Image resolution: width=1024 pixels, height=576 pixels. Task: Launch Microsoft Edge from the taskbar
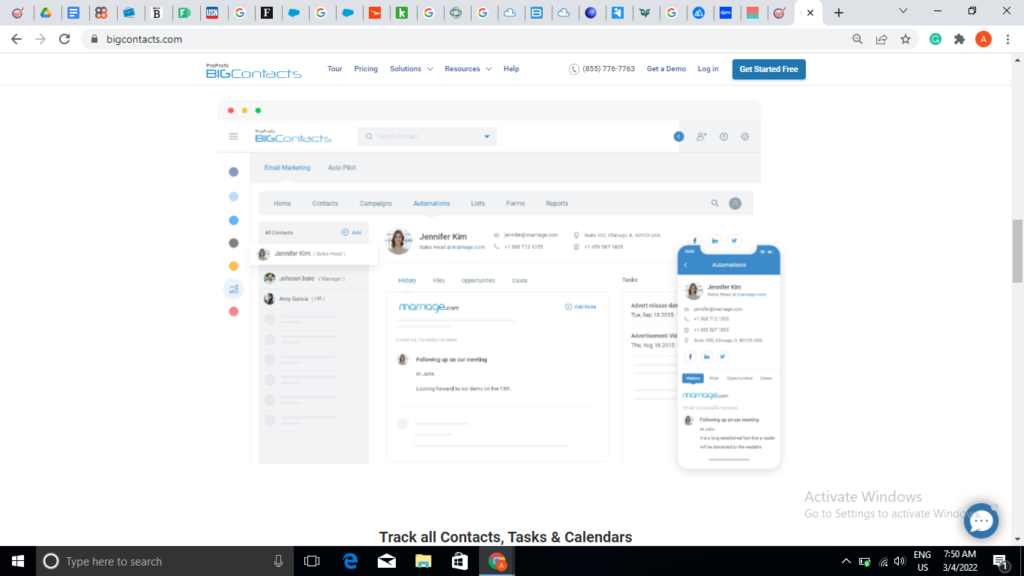[350, 561]
